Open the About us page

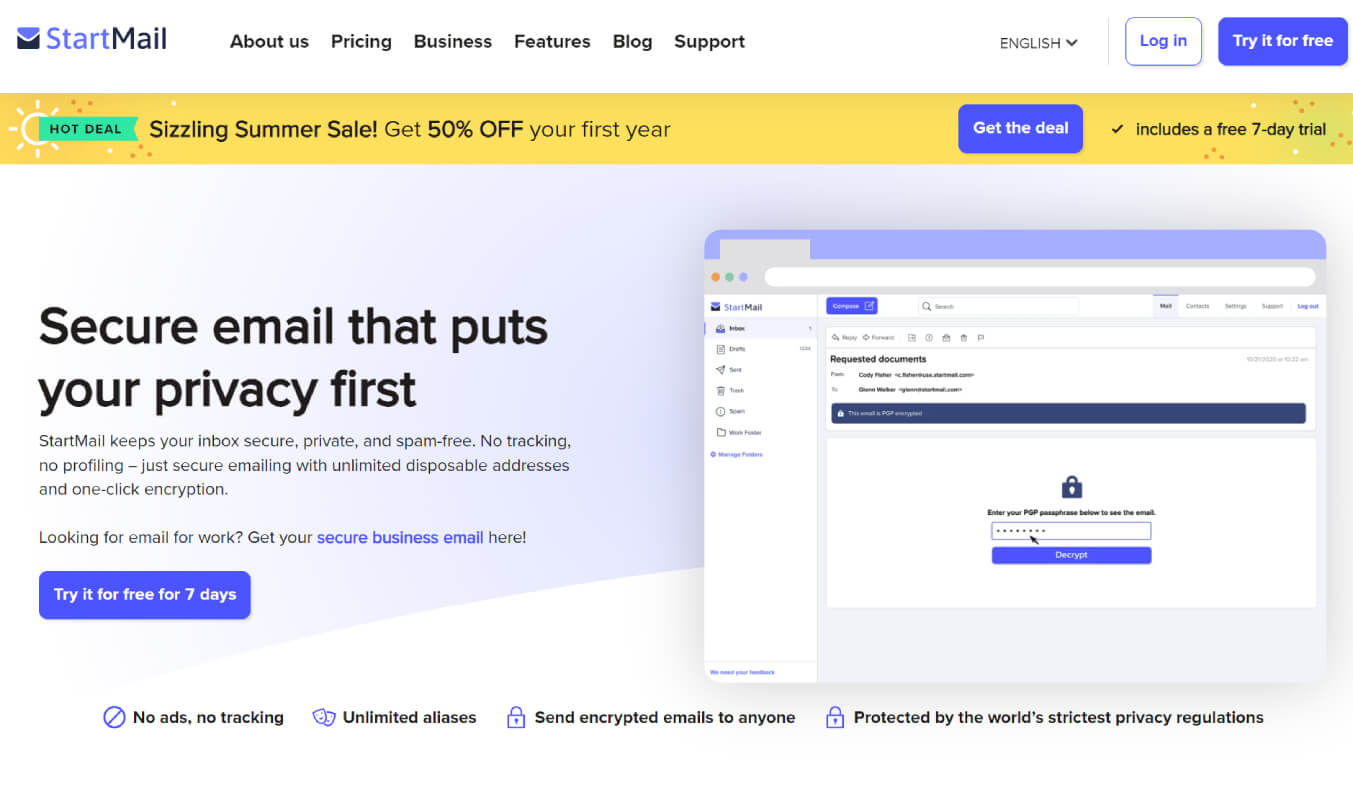coord(269,41)
